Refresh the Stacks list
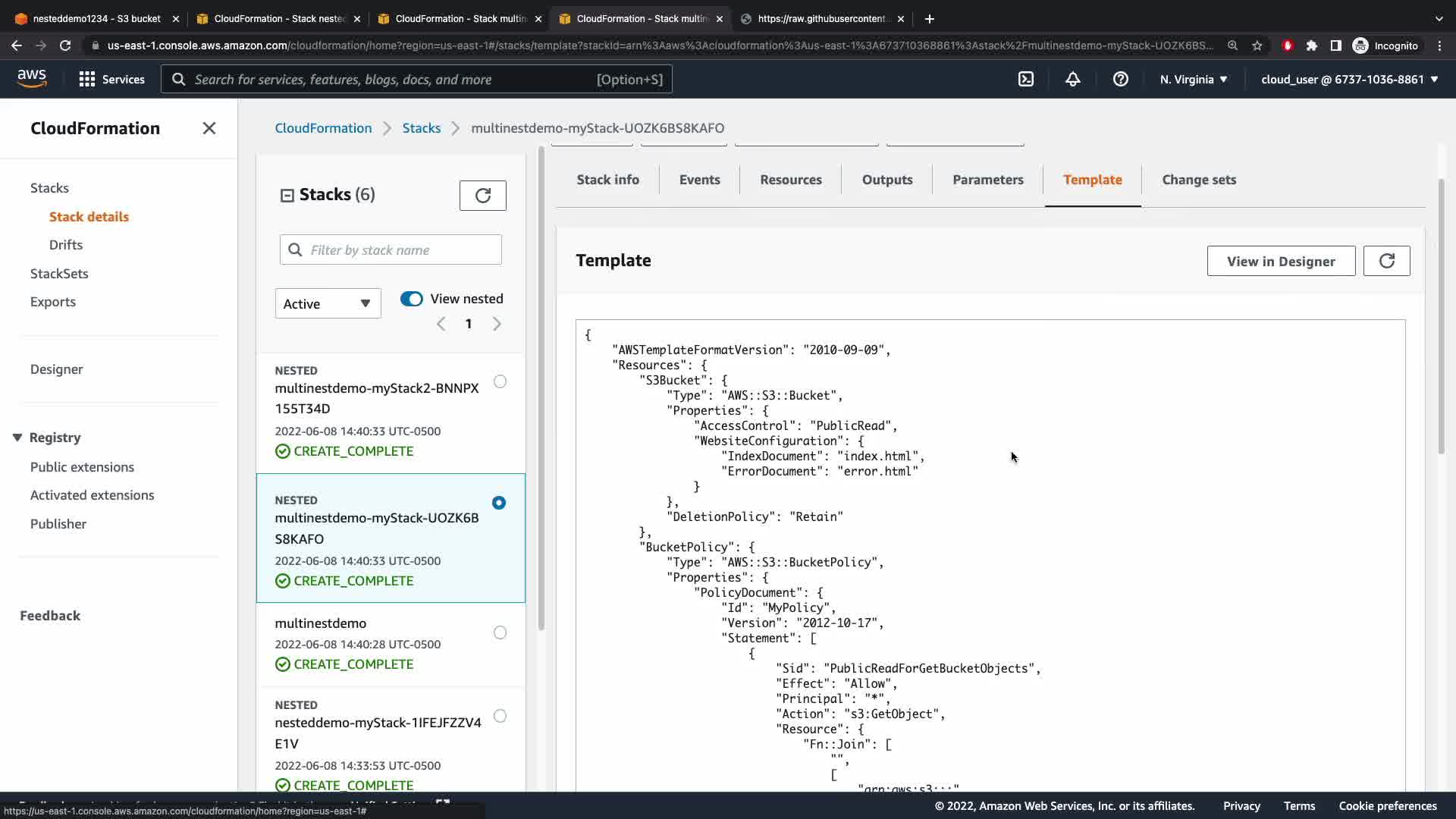This screenshot has width=1456, height=819. 482,196
